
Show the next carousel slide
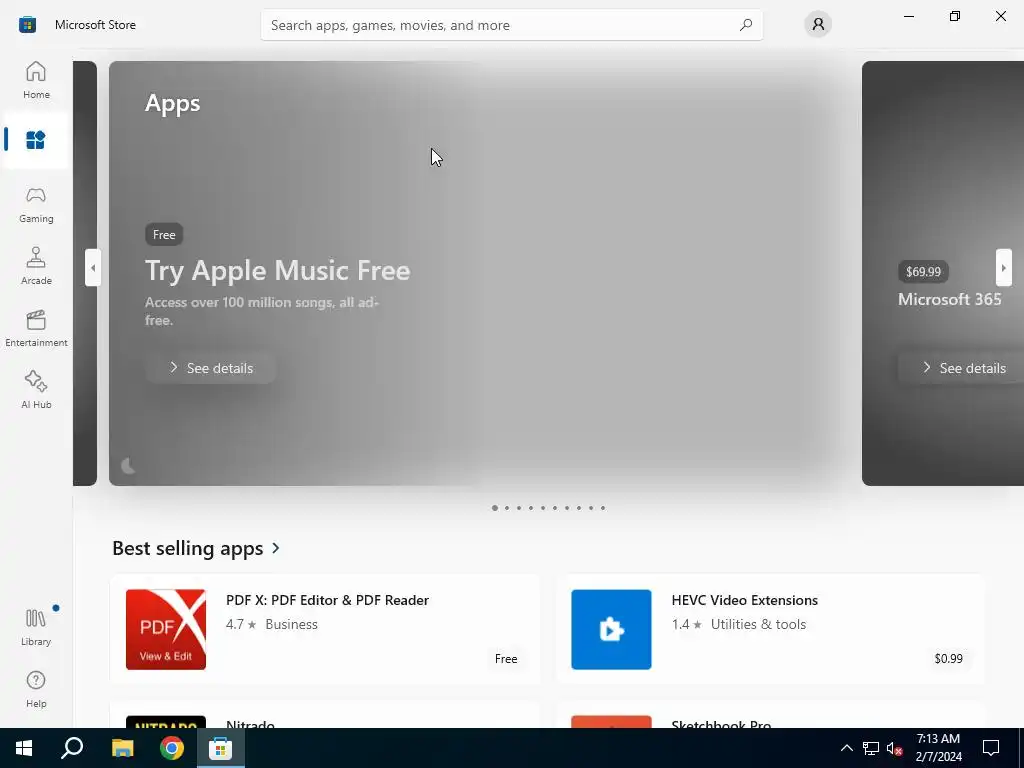coord(1004,268)
